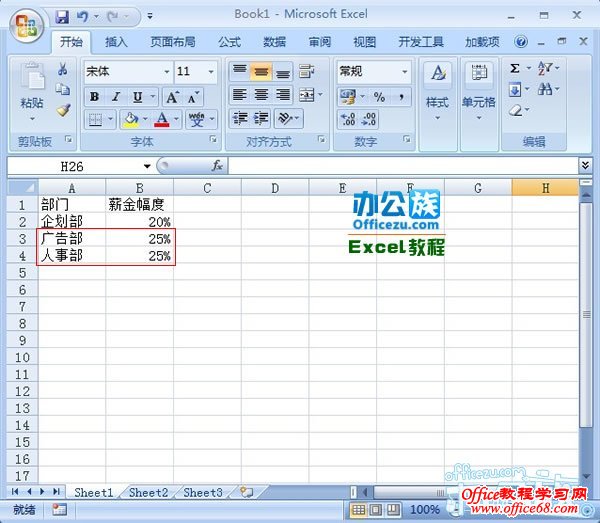Click the Sort and Filter icon
600x523 pixels.
click(x=545, y=68)
